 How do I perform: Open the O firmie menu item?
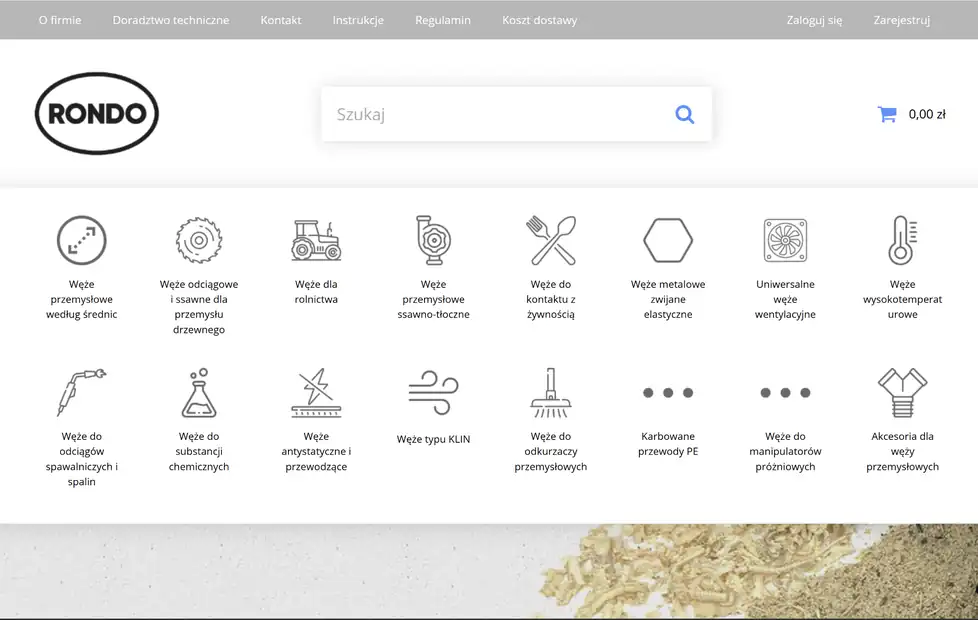[60, 20]
